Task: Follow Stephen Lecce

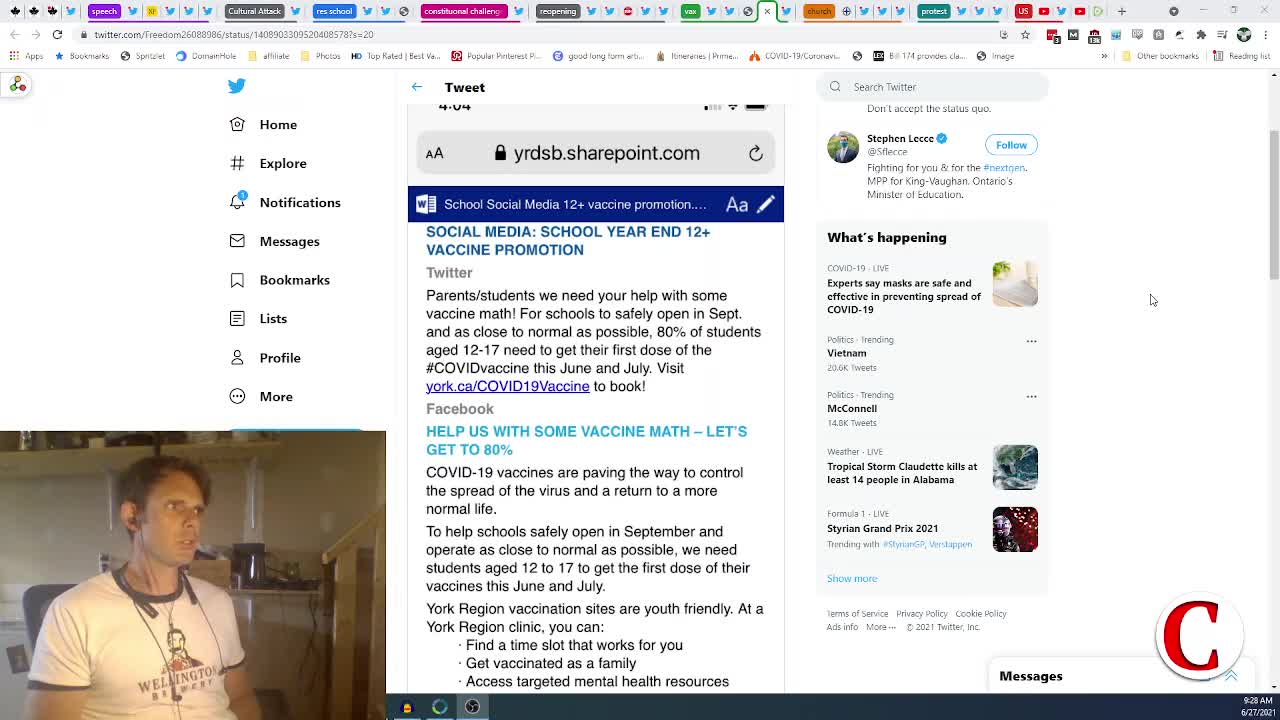Action: 1011,145
